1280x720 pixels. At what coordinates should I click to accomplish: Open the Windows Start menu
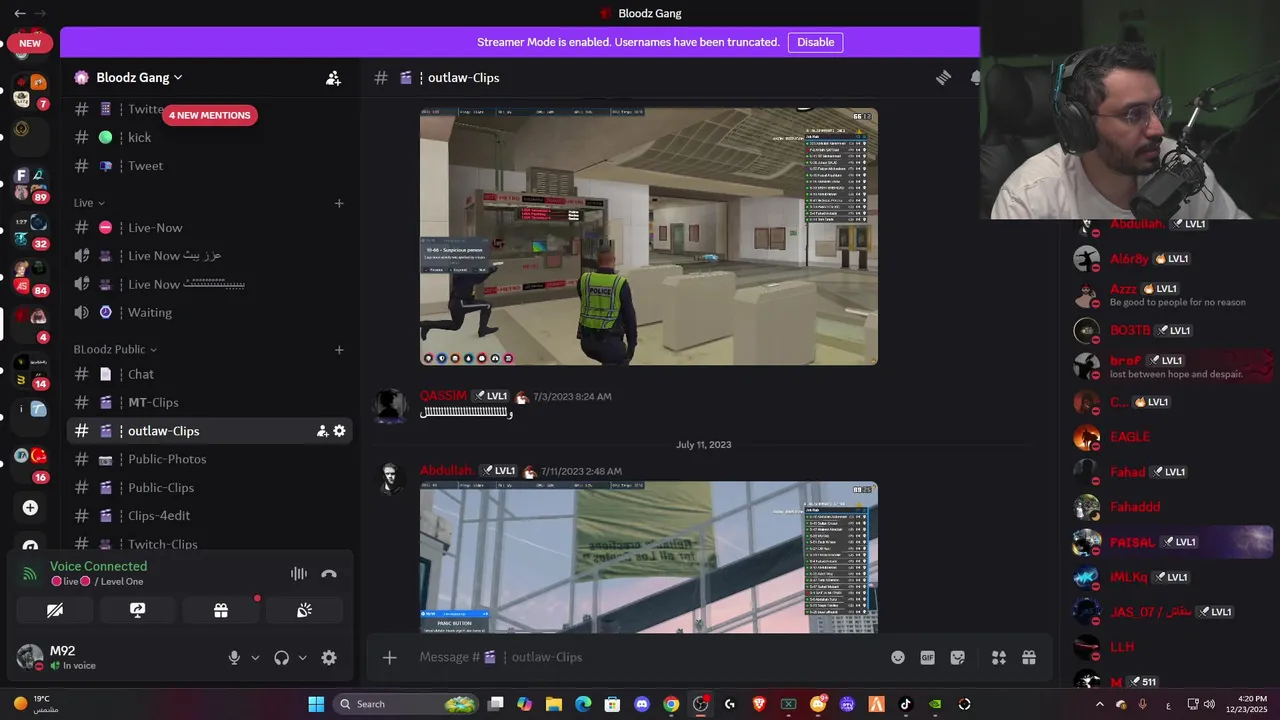(x=316, y=704)
